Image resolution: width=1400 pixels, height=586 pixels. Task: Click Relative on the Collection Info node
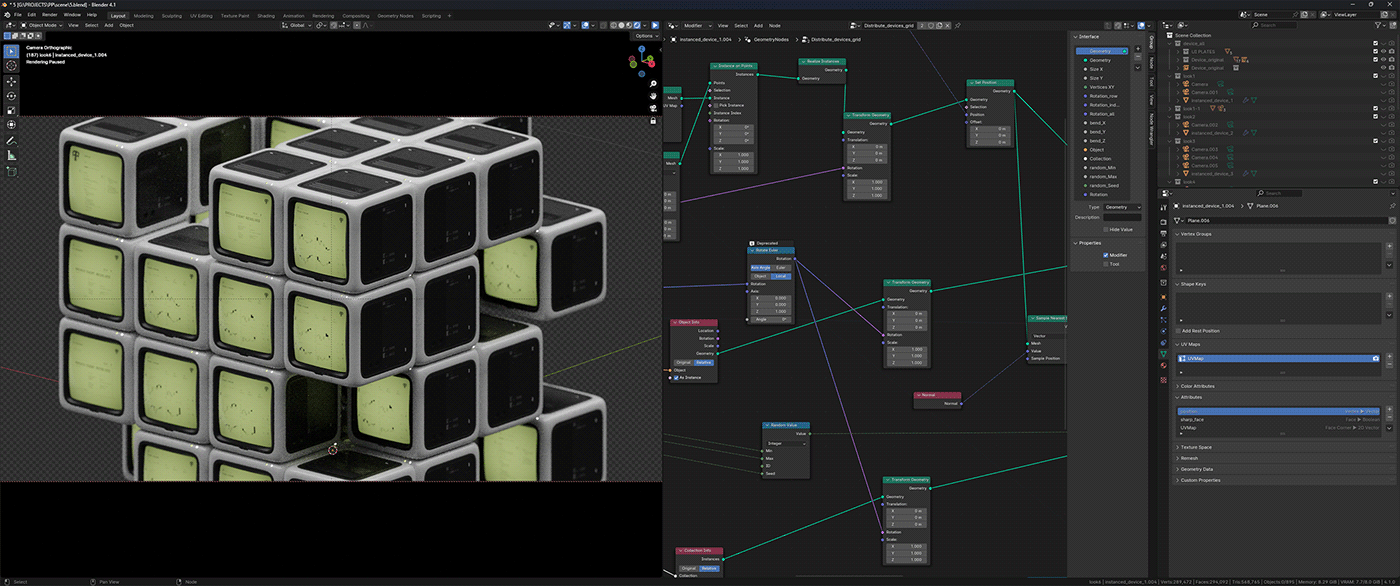[x=709, y=567]
